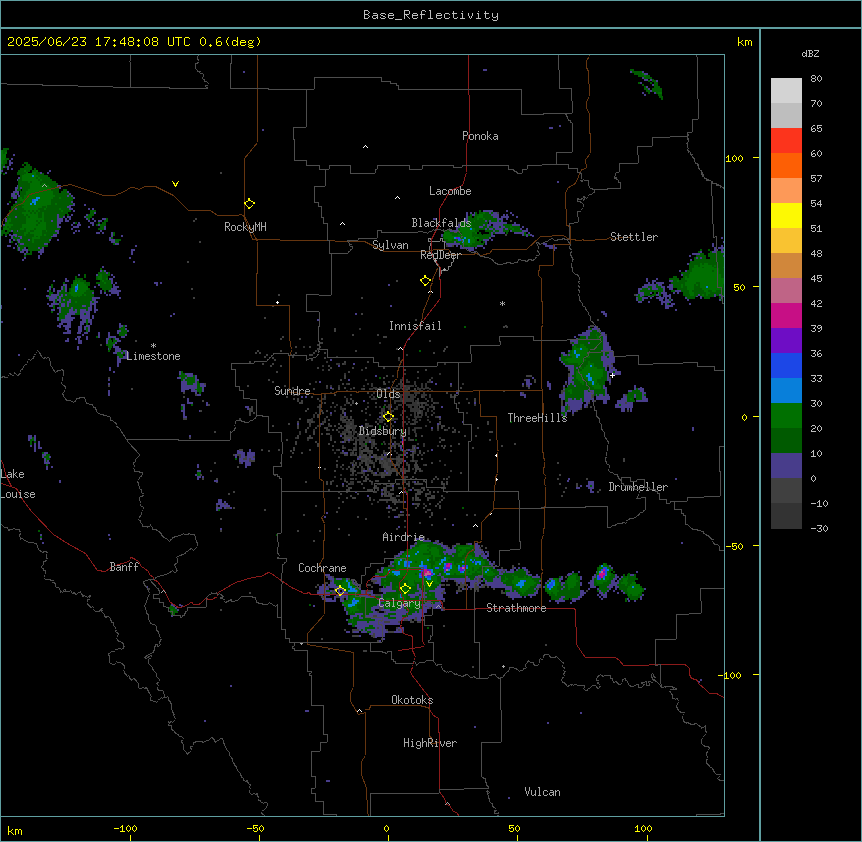Viewport: 862px width, 842px height.
Task: Click the Airdrie city label
Action: [404, 537]
